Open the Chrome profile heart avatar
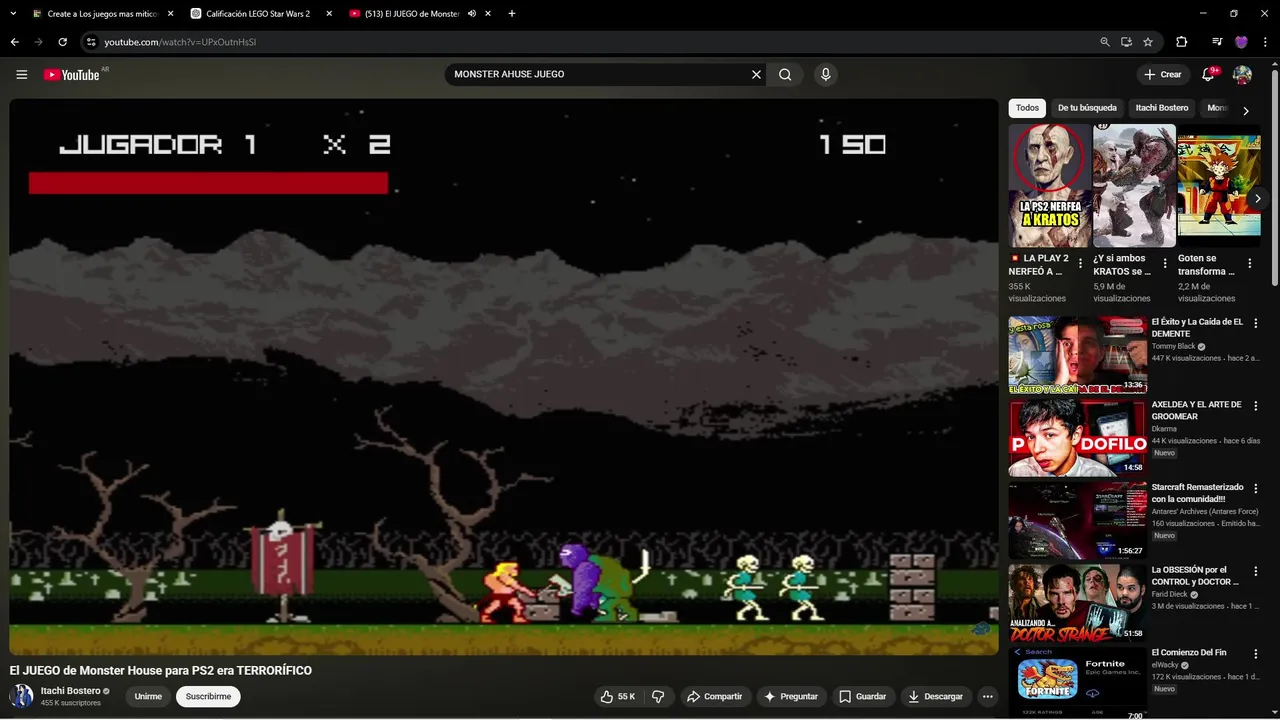Screen dimensions: 1280x720 [x=1241, y=42]
